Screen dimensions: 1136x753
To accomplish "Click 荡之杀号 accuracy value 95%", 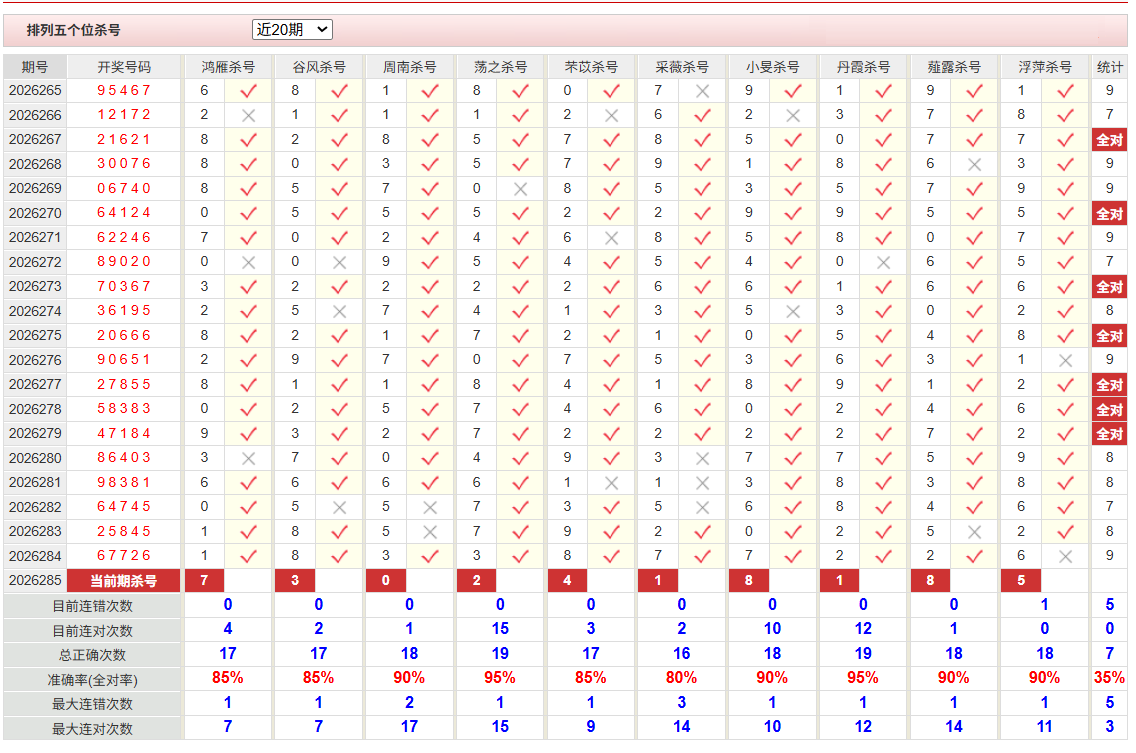I will click(x=500, y=678).
